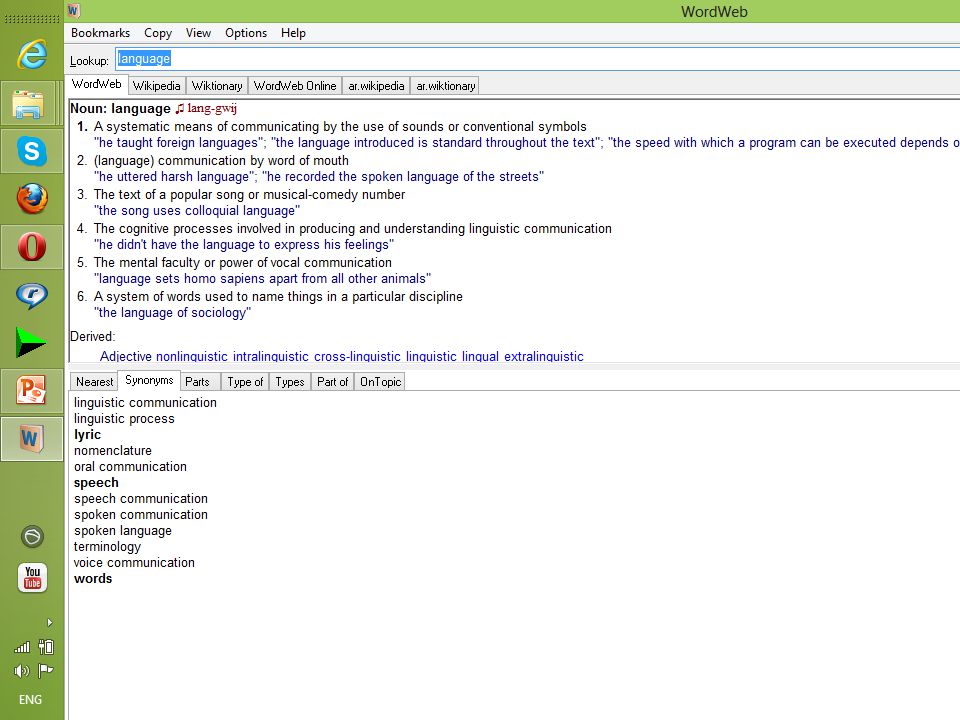Launch Skype from the sidebar

click(32, 151)
